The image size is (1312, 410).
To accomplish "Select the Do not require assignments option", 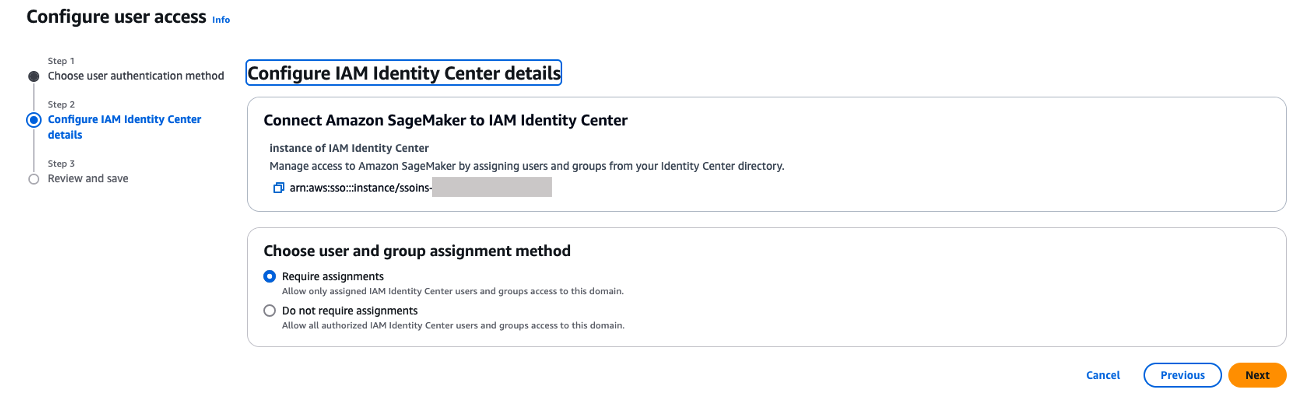I will pos(269,311).
